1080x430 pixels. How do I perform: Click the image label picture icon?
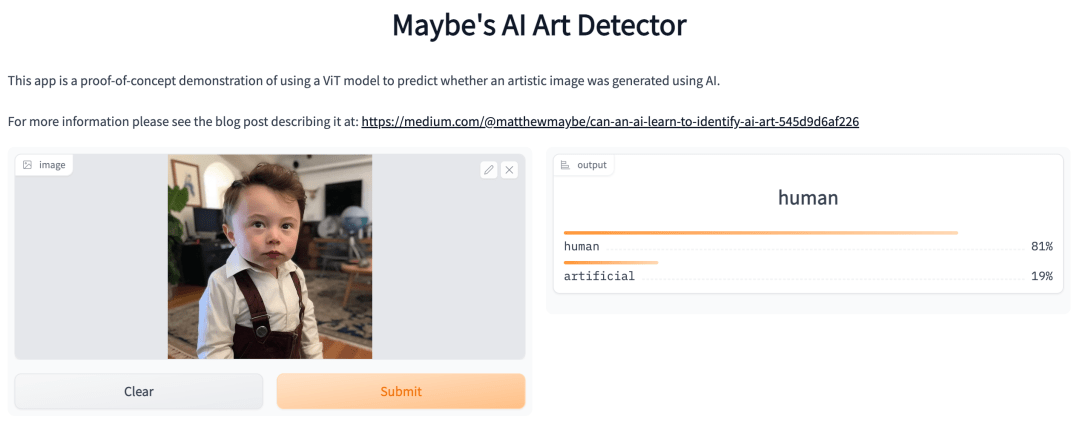[28, 165]
